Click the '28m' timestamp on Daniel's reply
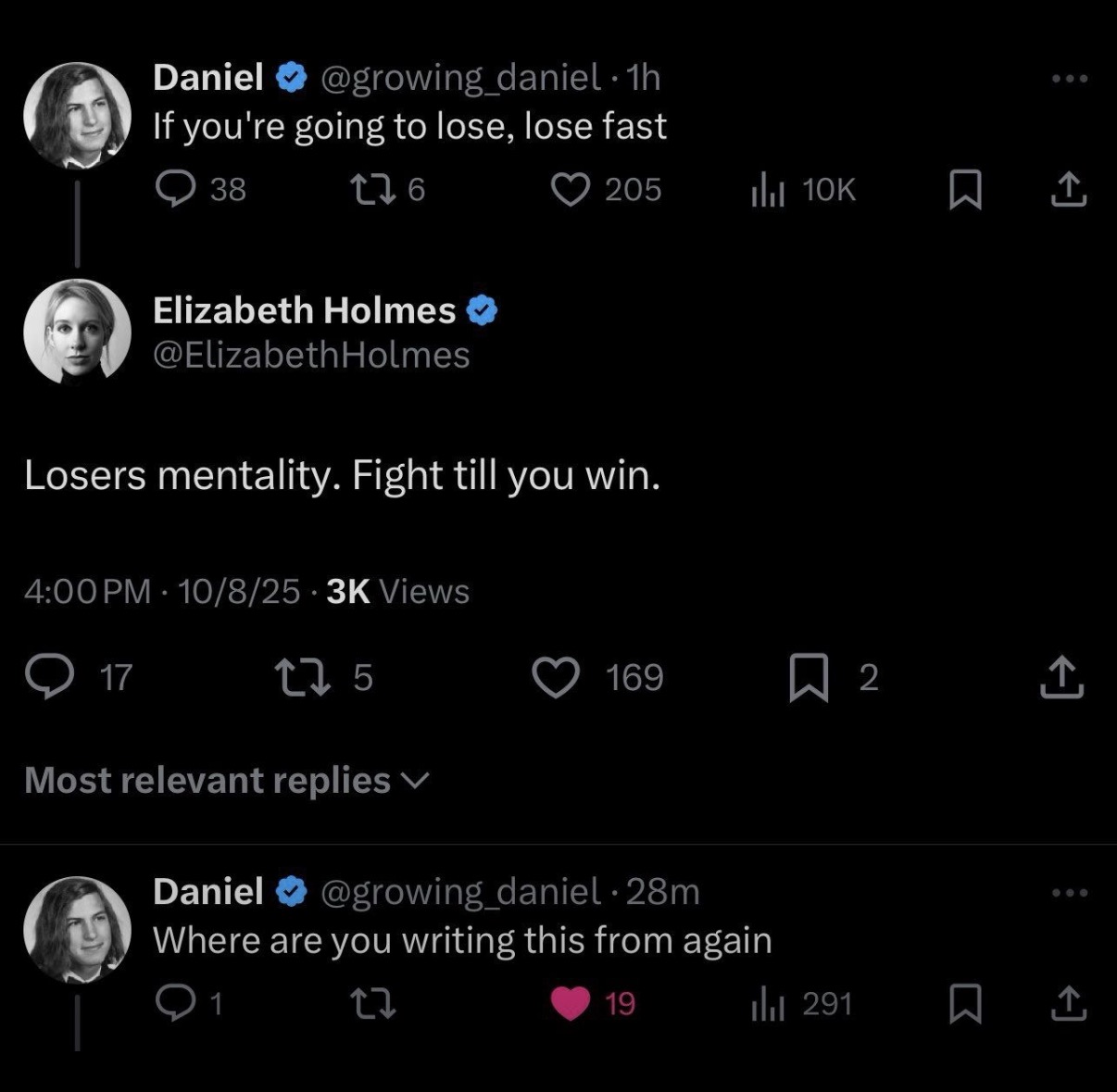Image resolution: width=1117 pixels, height=1092 pixels. click(660, 891)
